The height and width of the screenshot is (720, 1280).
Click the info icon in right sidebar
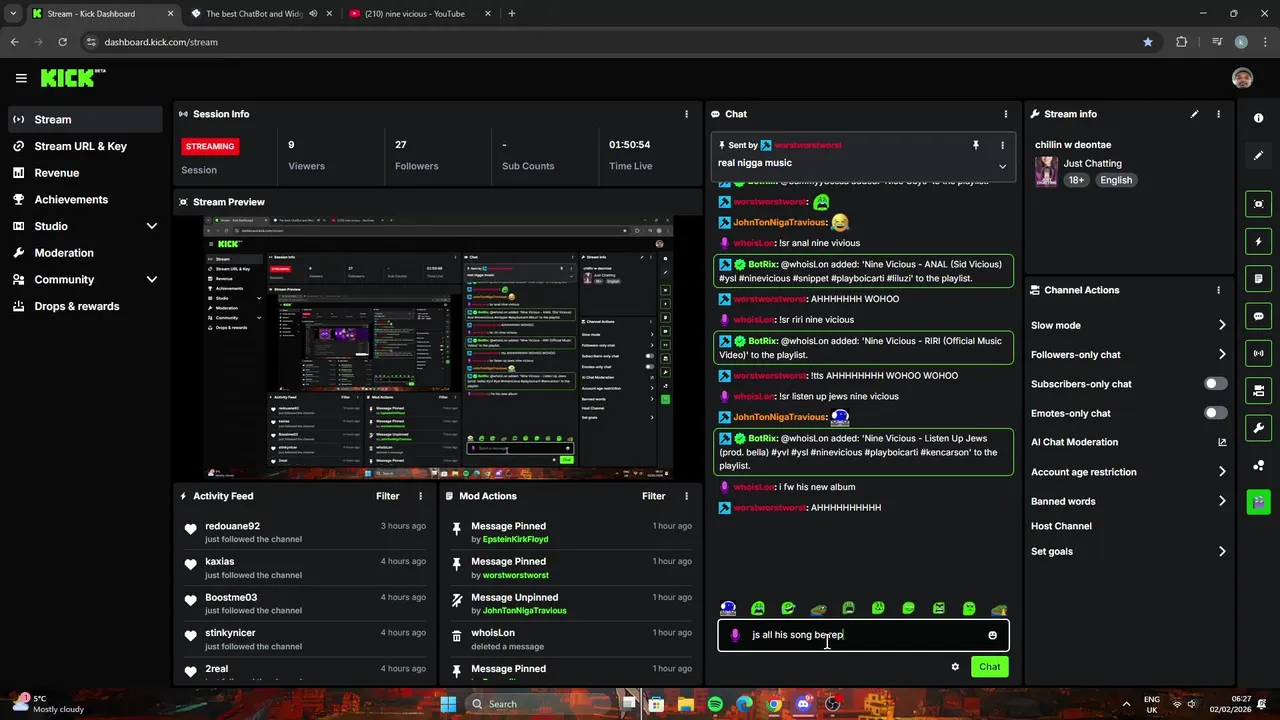[x=1258, y=118]
